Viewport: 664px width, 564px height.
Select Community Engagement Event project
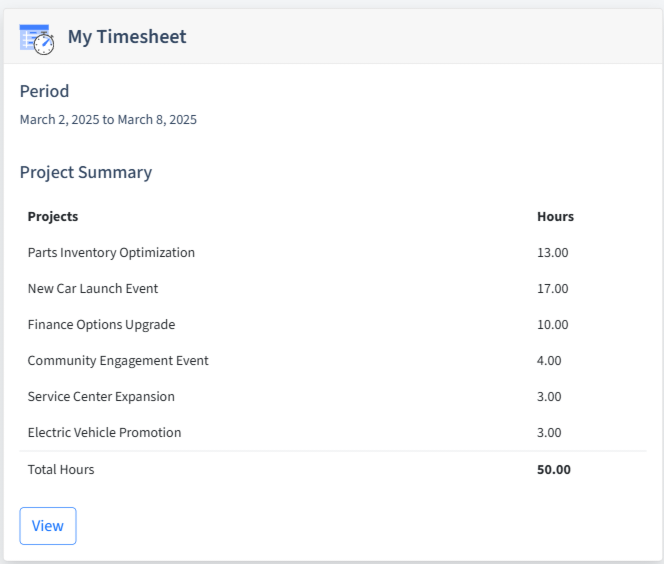coord(118,361)
